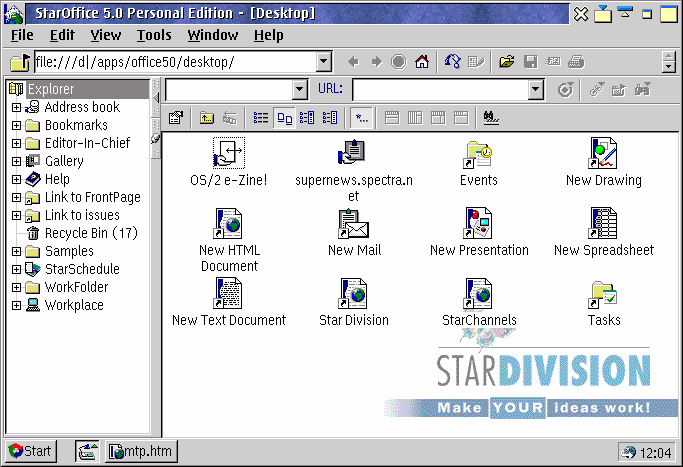This screenshot has width=683, height=467.
Task: Open the File menu
Action: pos(22,35)
